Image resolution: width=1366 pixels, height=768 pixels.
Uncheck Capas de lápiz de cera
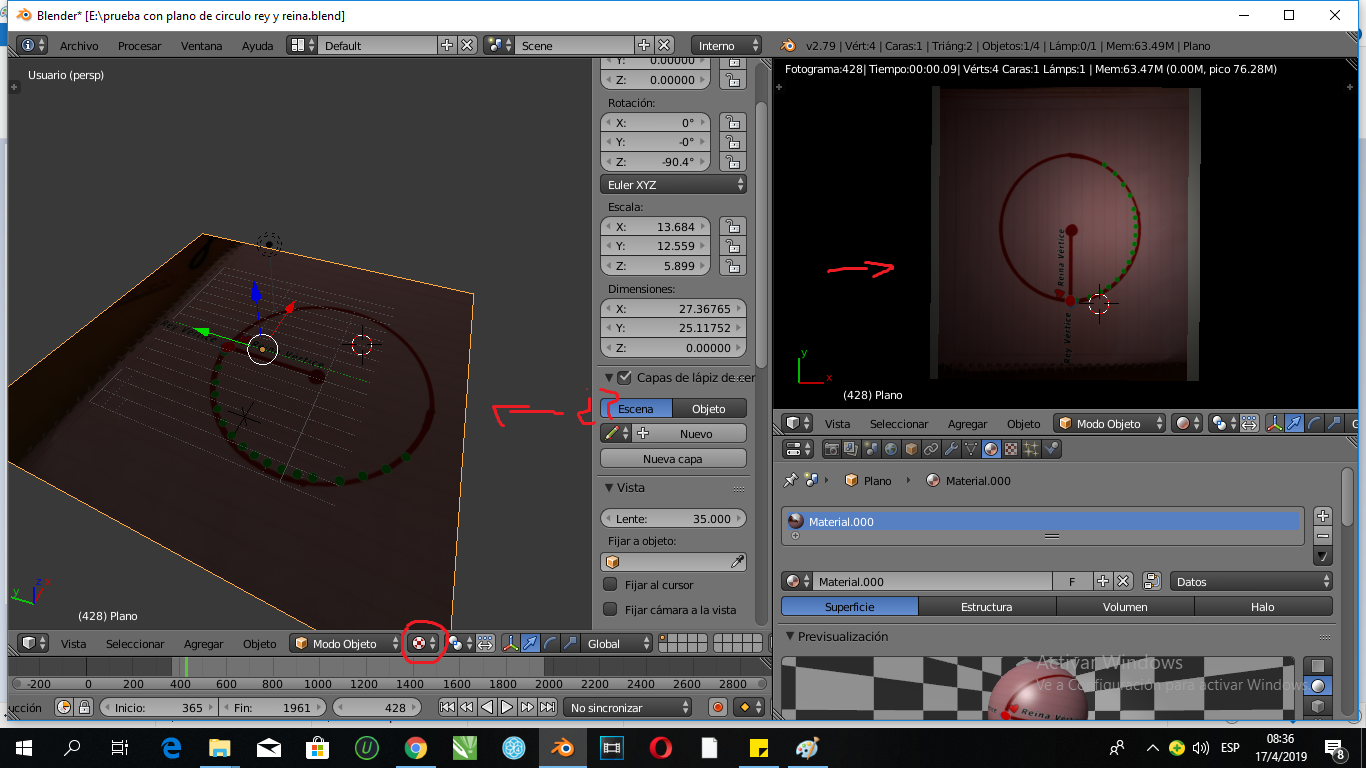(x=625, y=378)
